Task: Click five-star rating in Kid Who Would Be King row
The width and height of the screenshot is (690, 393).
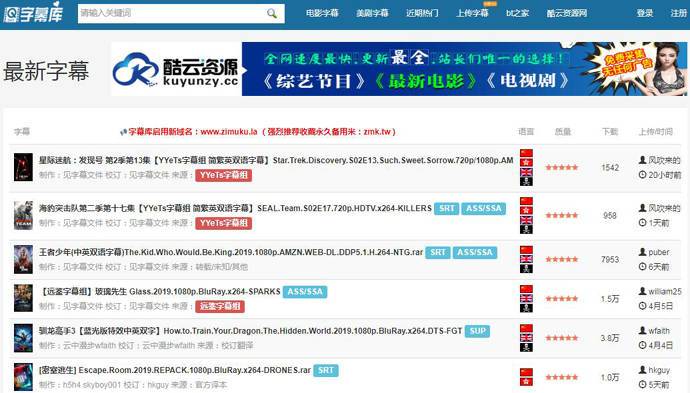Action: 562,259
